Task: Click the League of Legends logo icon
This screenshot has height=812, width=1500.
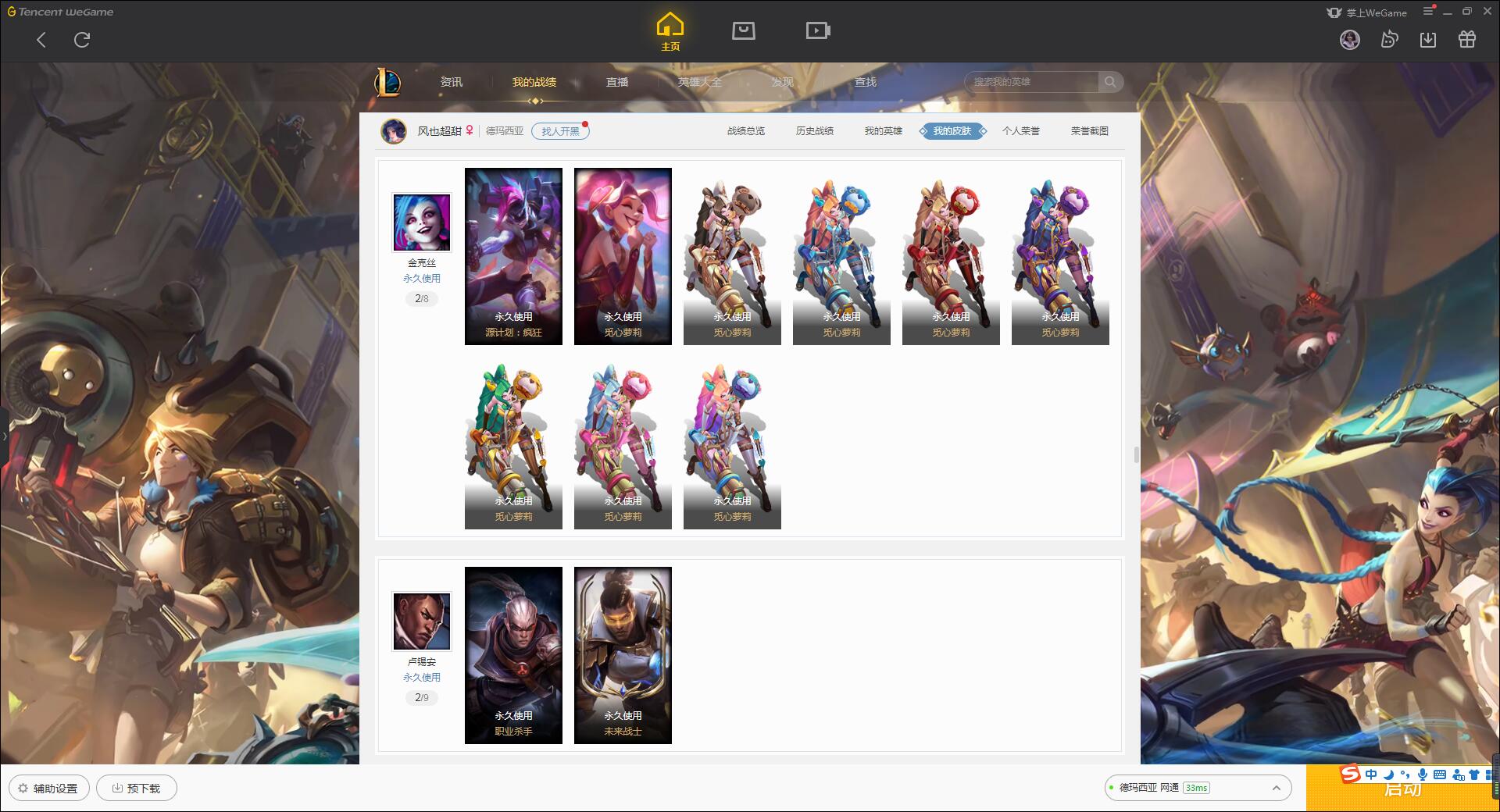Action: pyautogui.click(x=387, y=82)
